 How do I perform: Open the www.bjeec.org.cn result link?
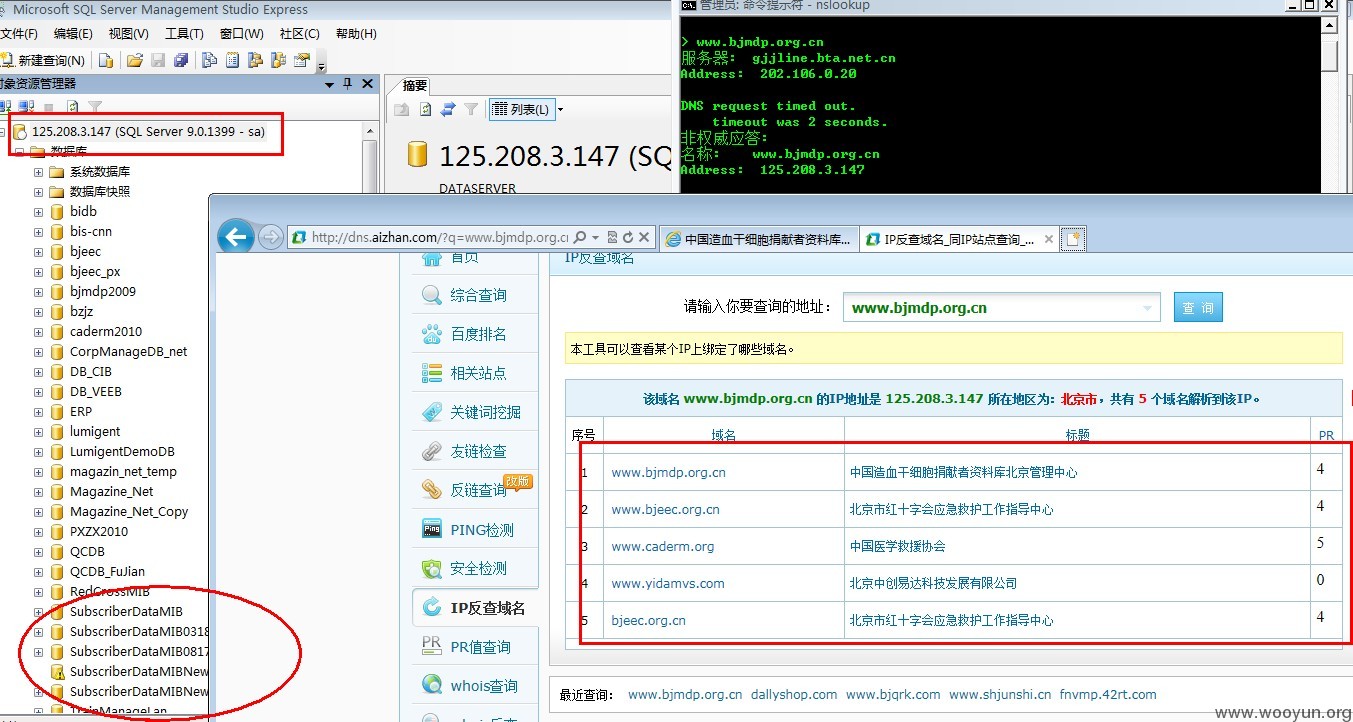point(665,509)
